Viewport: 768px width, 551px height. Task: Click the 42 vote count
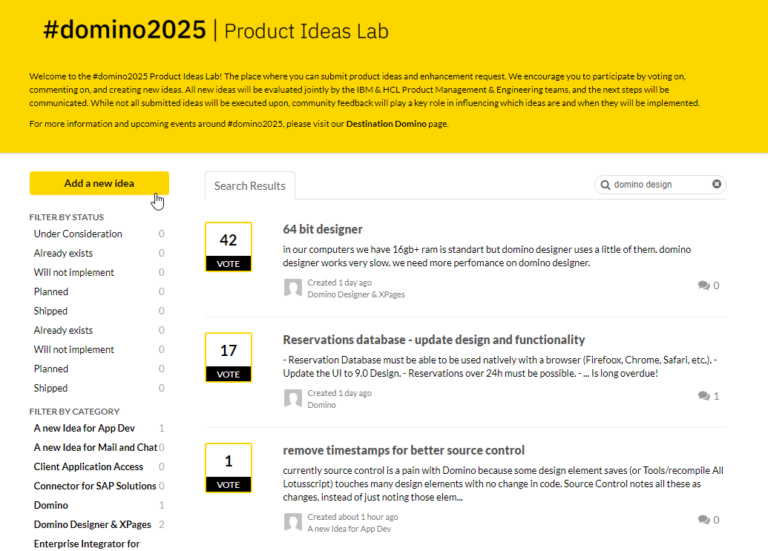pos(228,240)
